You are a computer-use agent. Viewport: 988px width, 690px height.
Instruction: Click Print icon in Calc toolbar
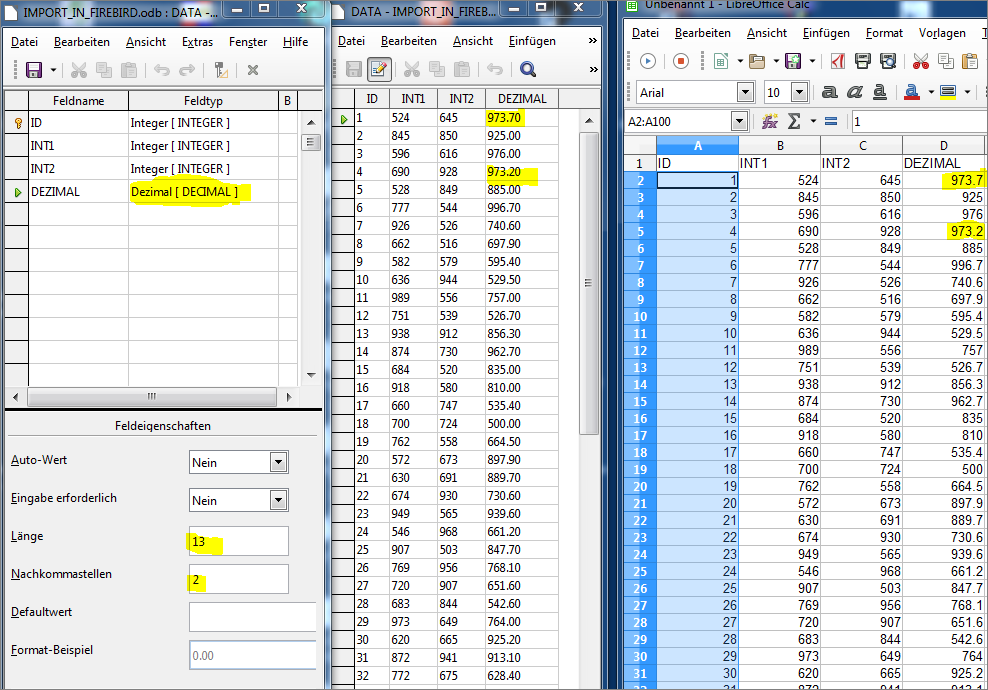pyautogui.click(x=863, y=60)
